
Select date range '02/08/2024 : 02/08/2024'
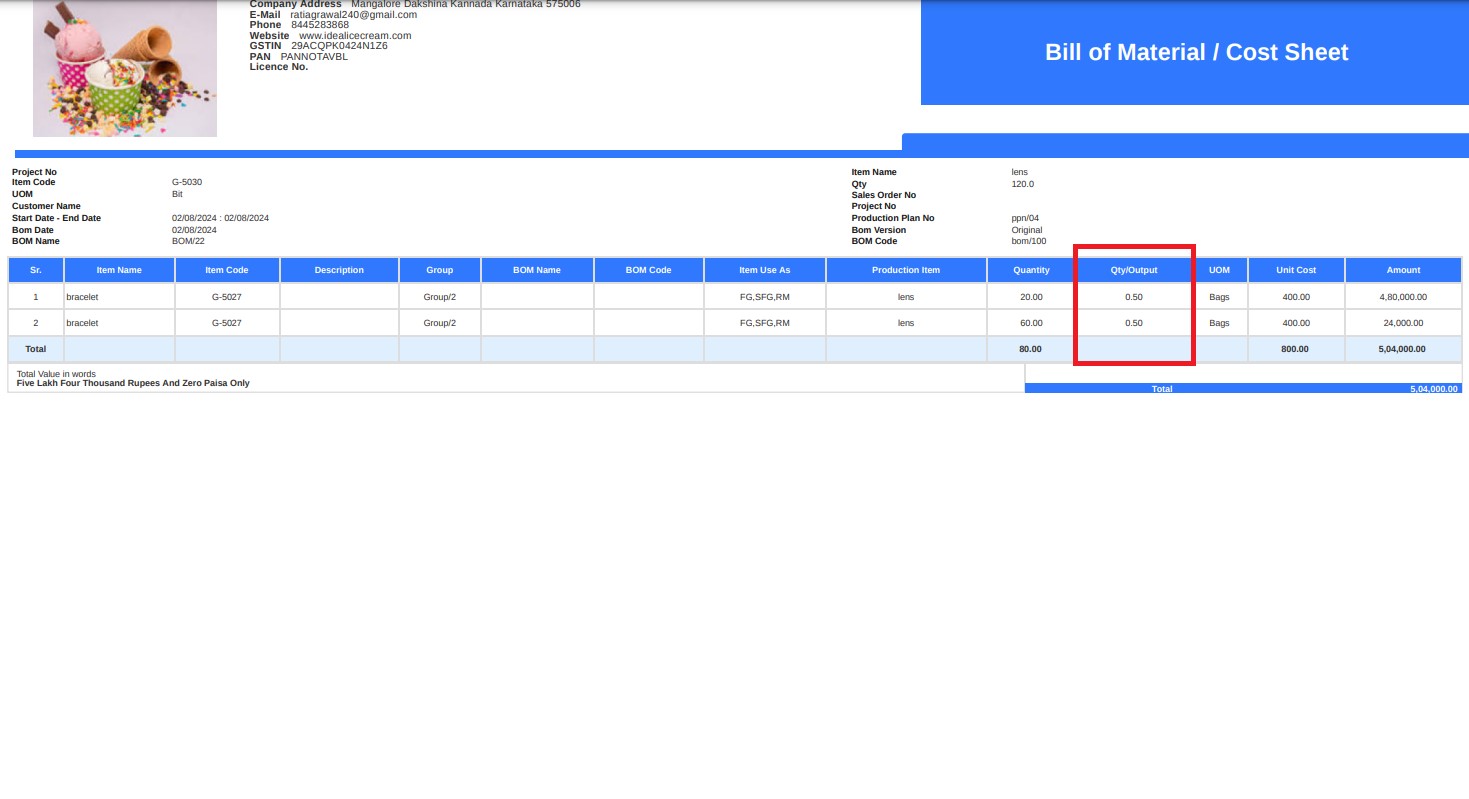(x=220, y=218)
